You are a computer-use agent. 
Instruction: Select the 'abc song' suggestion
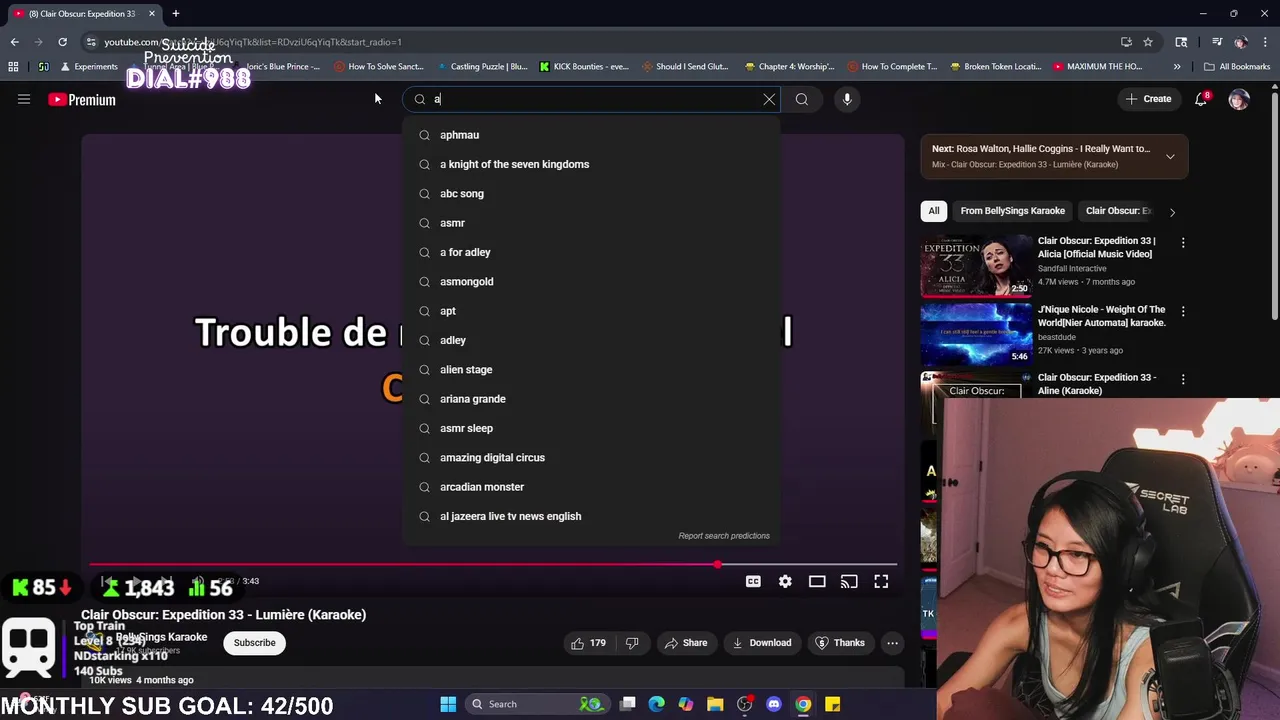pos(591,193)
